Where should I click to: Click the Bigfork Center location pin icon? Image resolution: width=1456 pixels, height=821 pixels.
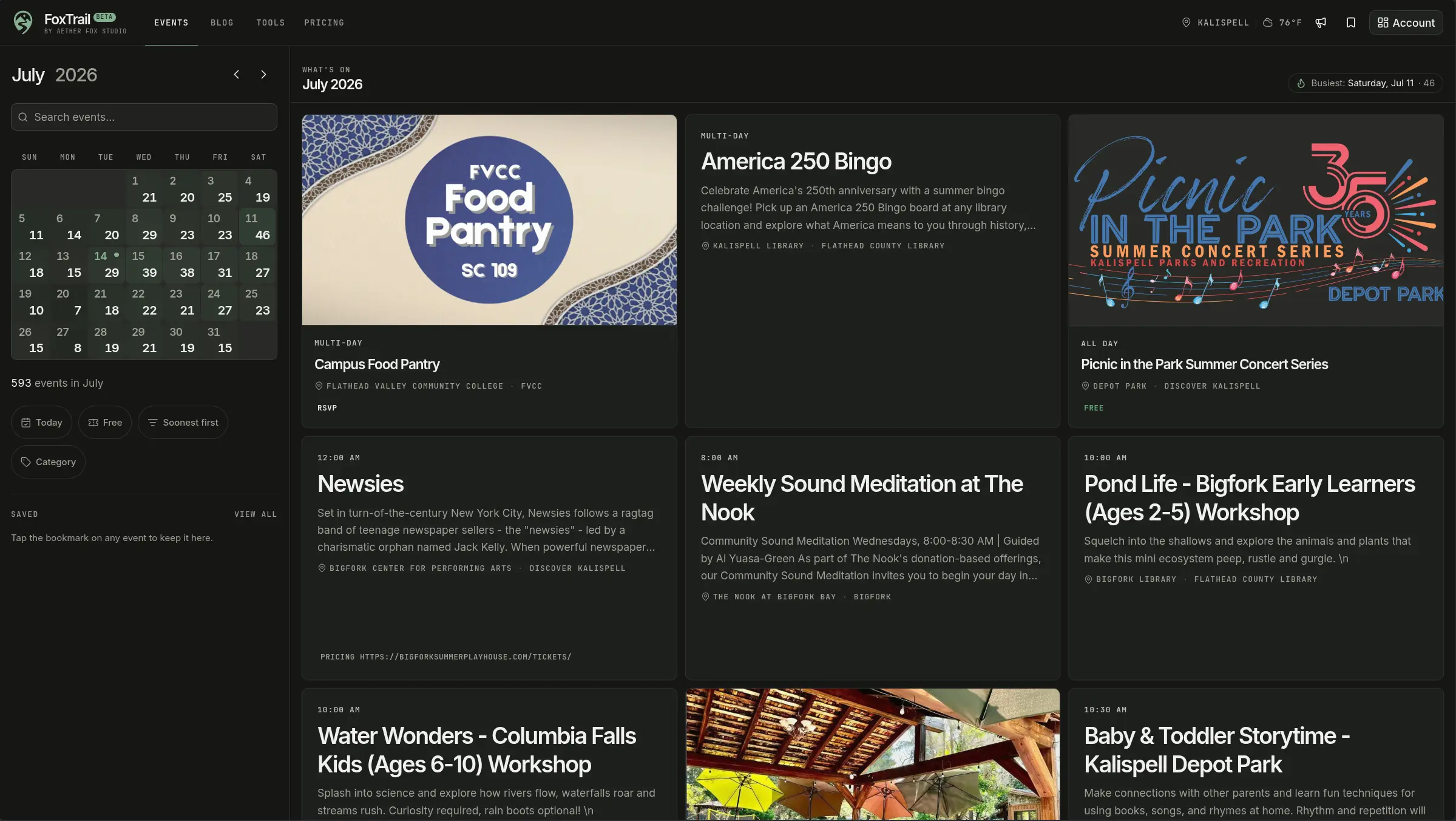click(322, 568)
